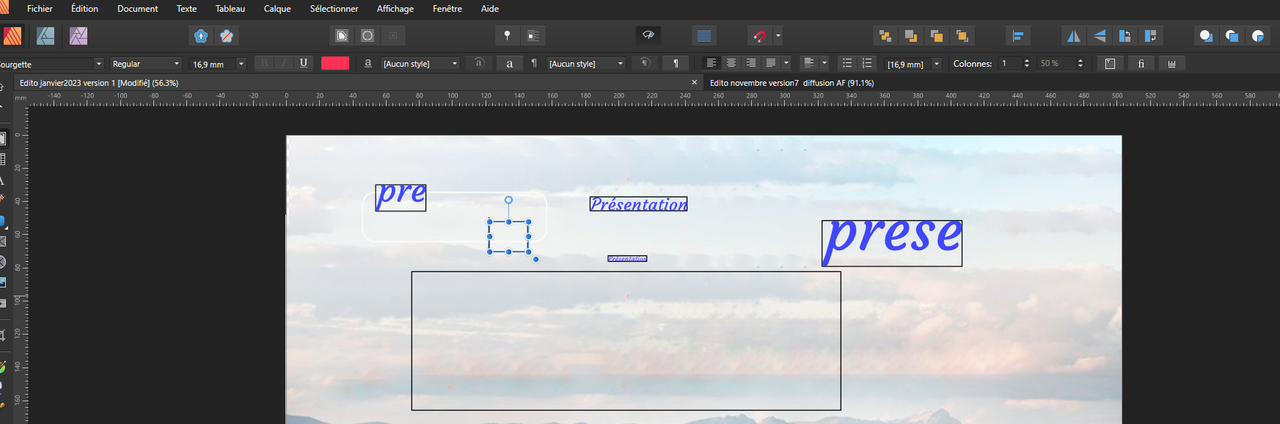Open the Regular font style dropdown
The width and height of the screenshot is (1280, 424).
144,63
